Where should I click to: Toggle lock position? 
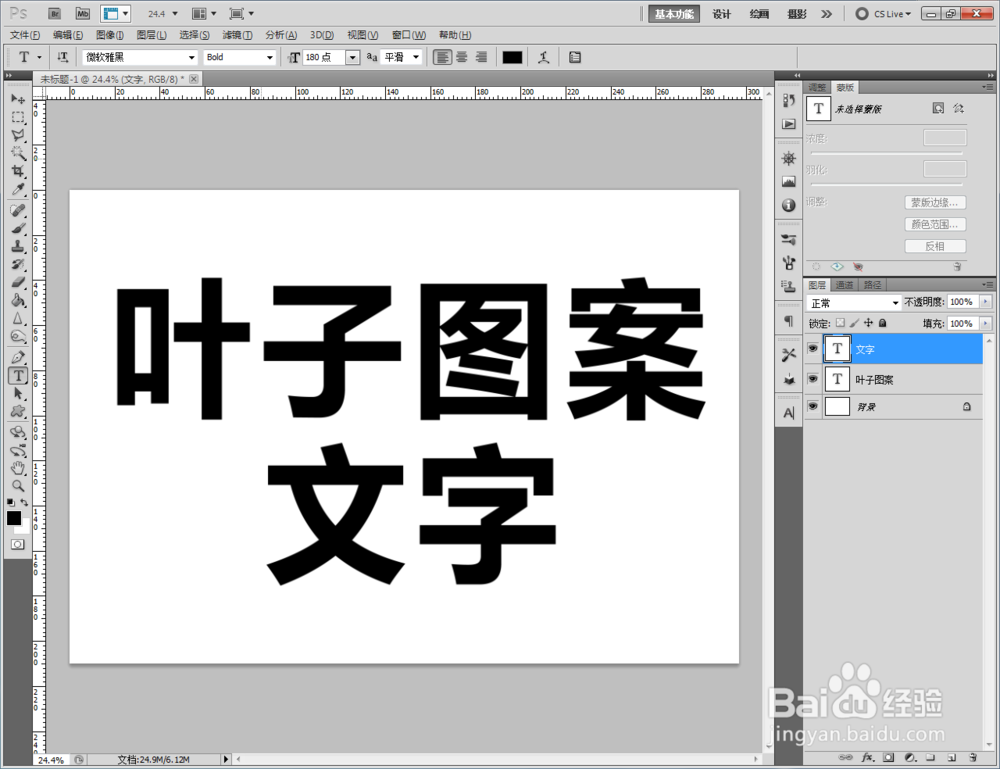(x=868, y=323)
